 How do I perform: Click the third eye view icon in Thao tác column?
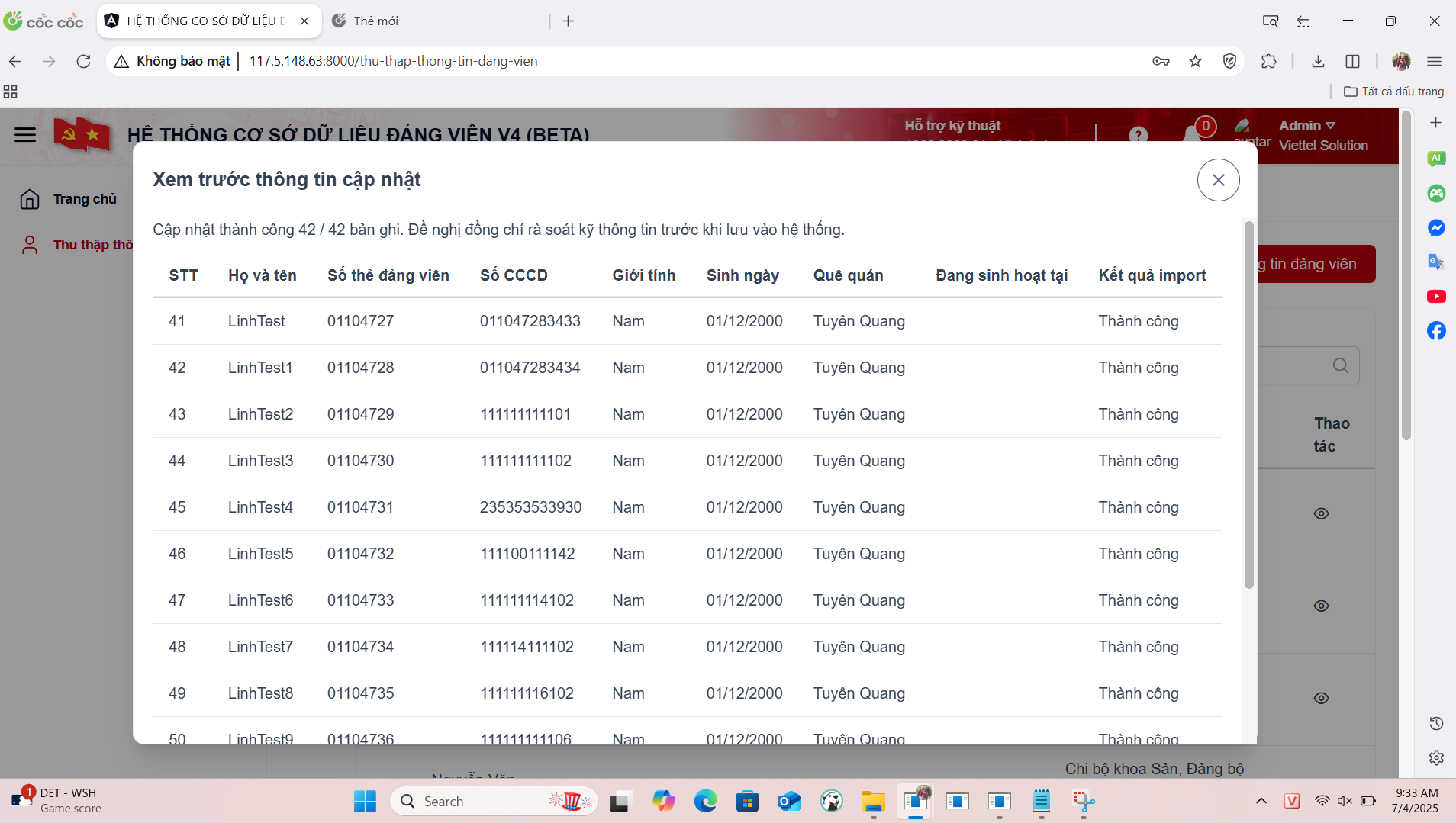point(1321,699)
